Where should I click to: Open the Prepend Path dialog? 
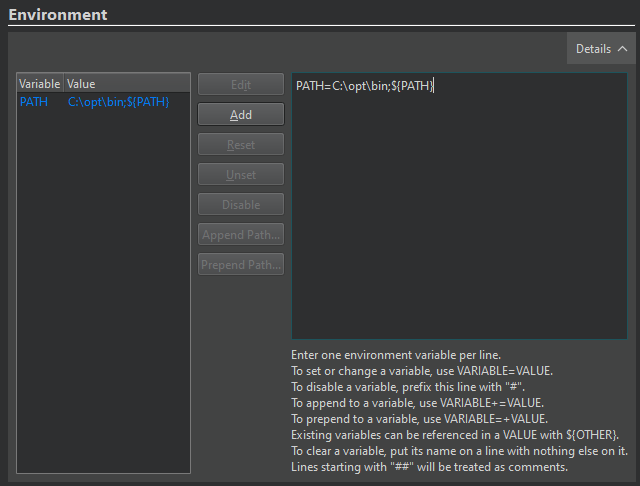[x=241, y=265]
